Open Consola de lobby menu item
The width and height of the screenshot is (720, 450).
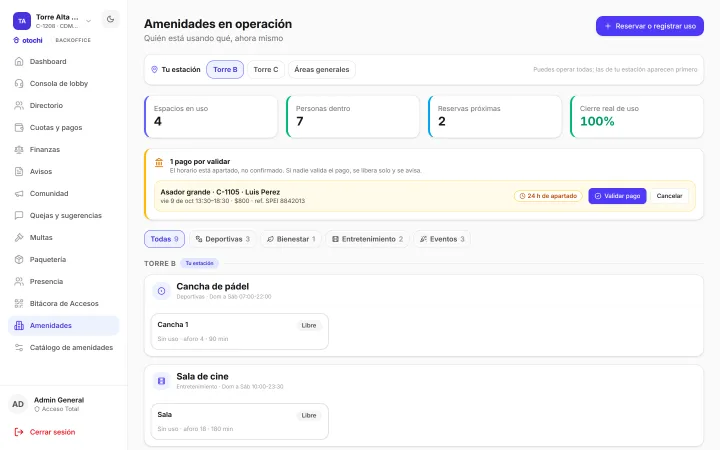click(x=63, y=84)
